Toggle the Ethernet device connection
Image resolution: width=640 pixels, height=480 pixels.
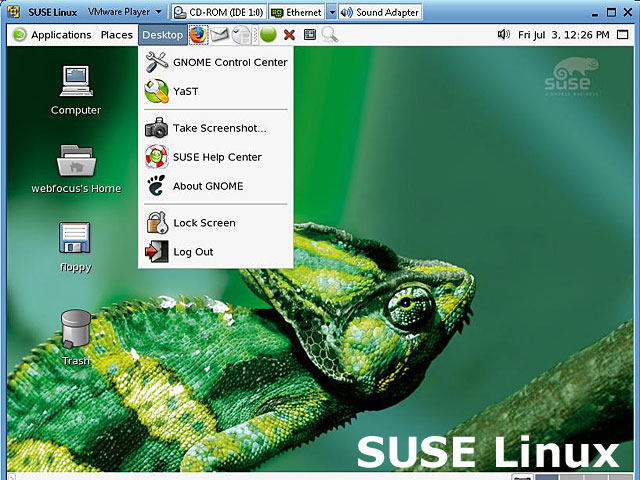(x=297, y=13)
